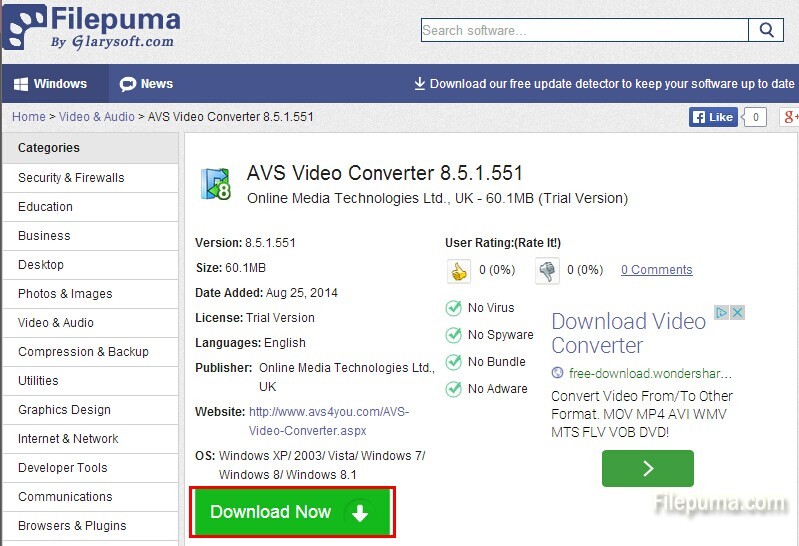Click the green arrow ad button
The width and height of the screenshot is (799, 546).
(647, 468)
